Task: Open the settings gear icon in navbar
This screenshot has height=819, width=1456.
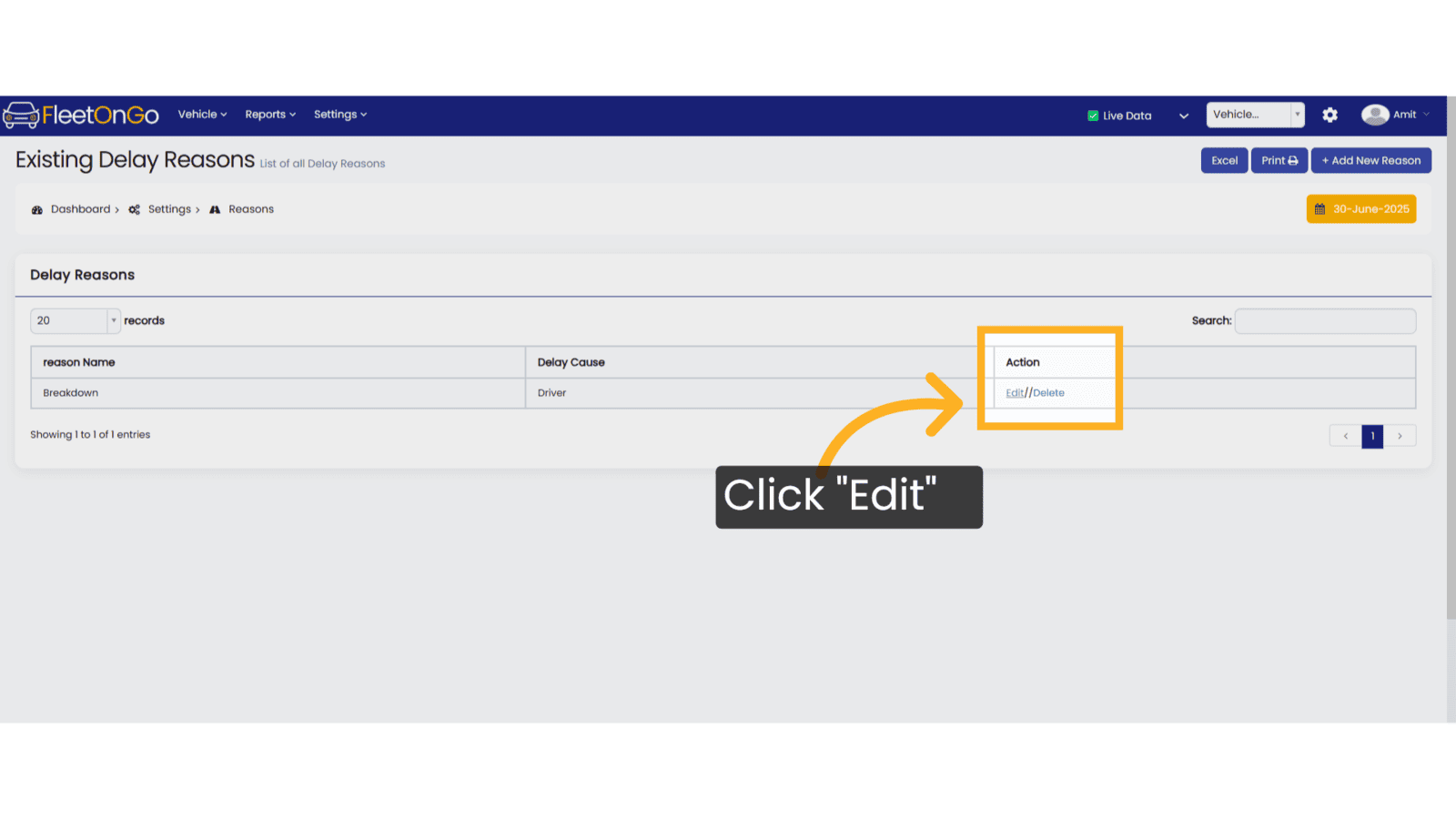Action: [x=1330, y=115]
